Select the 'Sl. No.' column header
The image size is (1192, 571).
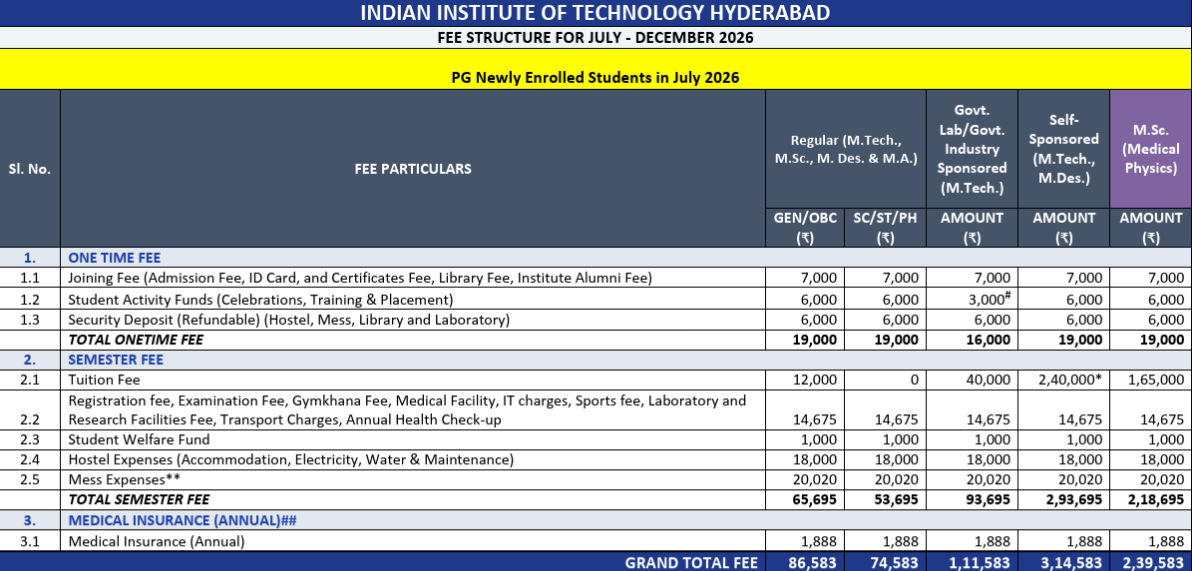pyautogui.click(x=30, y=169)
